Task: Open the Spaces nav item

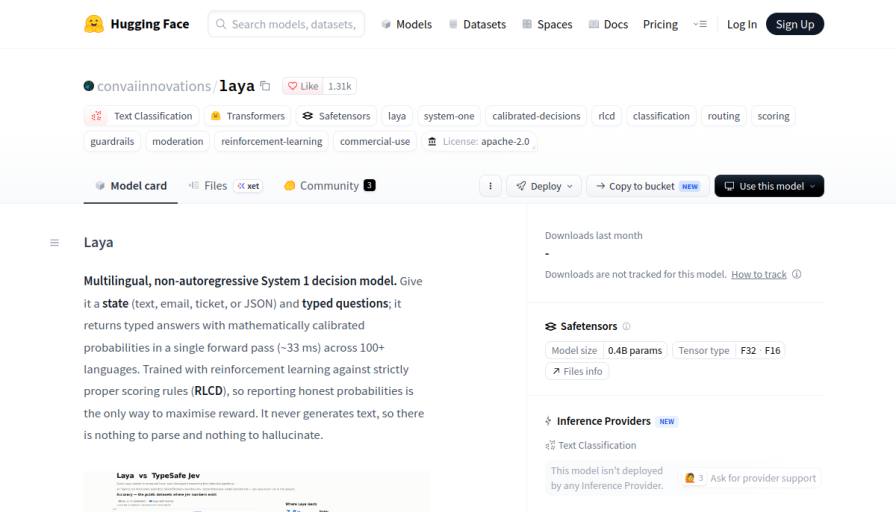Action: [547, 24]
